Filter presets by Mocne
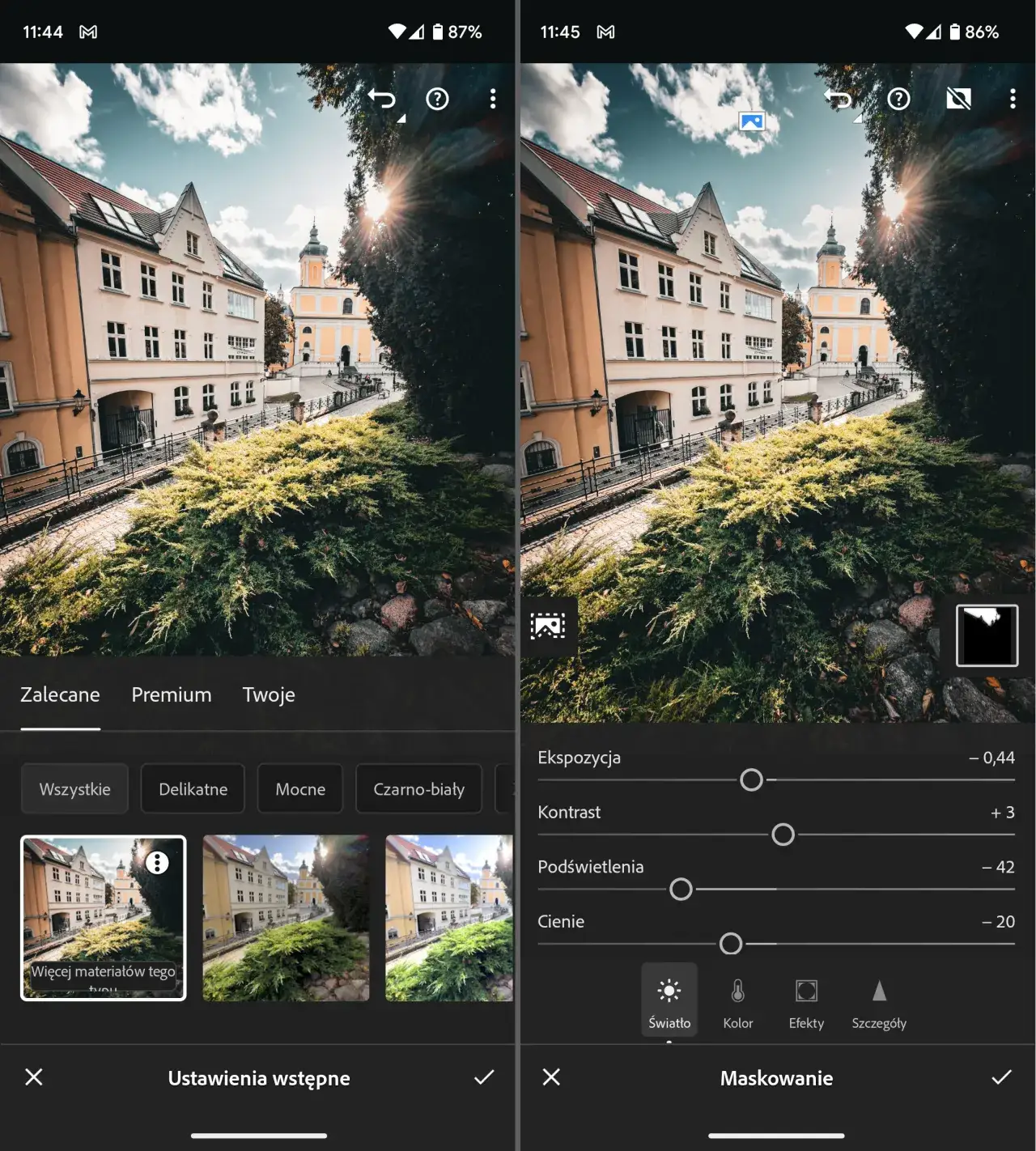 300,789
